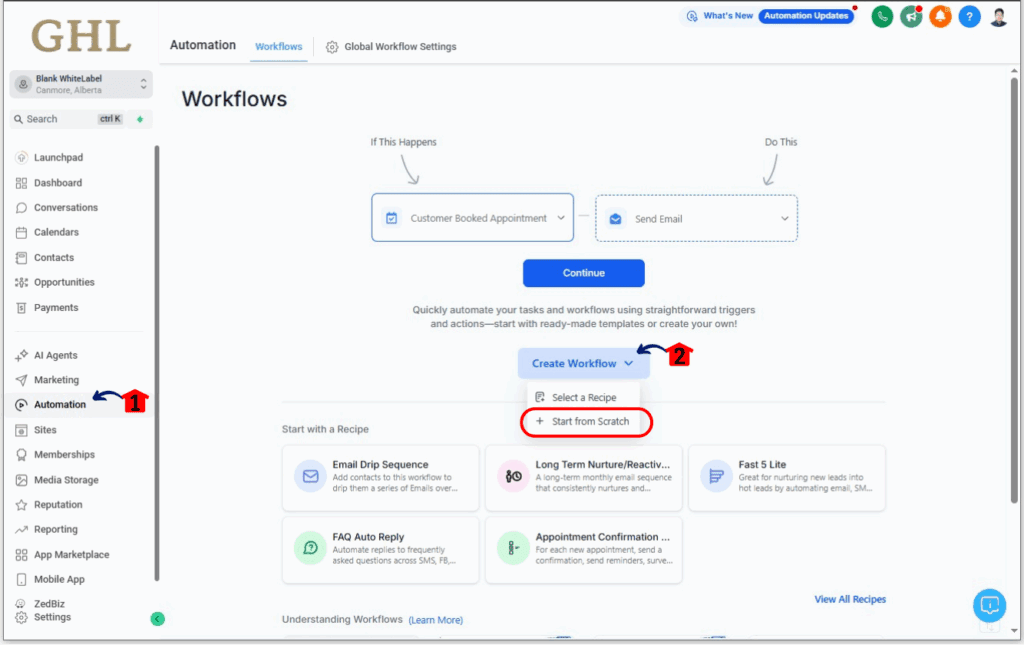This screenshot has height=645, width=1024.
Task: Click the App Marketplace icon
Action: pos(22,555)
